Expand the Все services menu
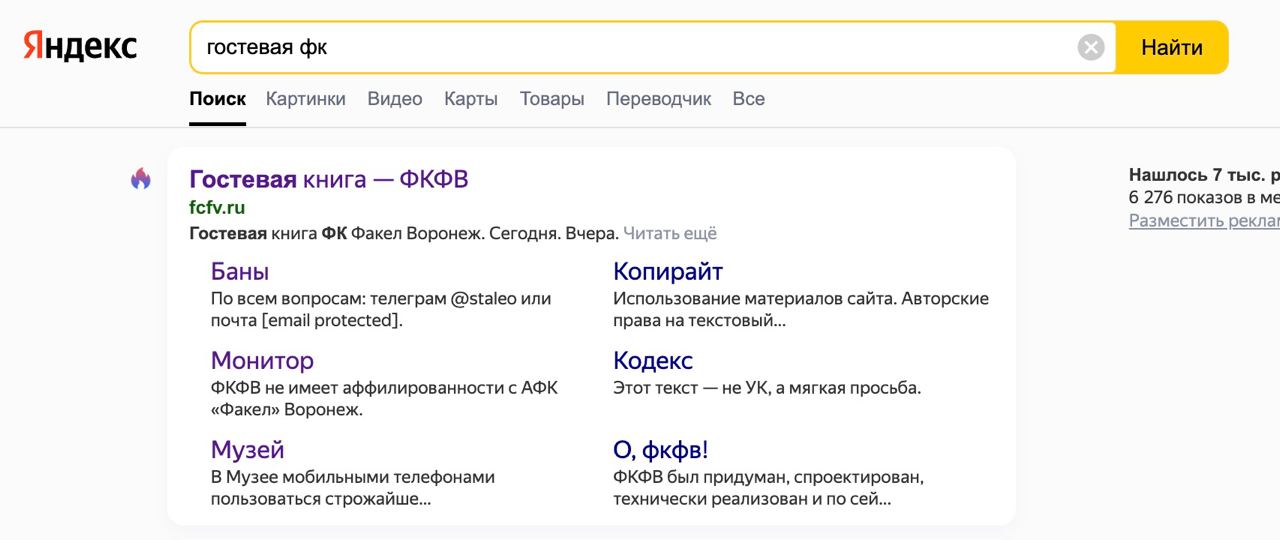The image size is (1280, 540). (x=748, y=99)
